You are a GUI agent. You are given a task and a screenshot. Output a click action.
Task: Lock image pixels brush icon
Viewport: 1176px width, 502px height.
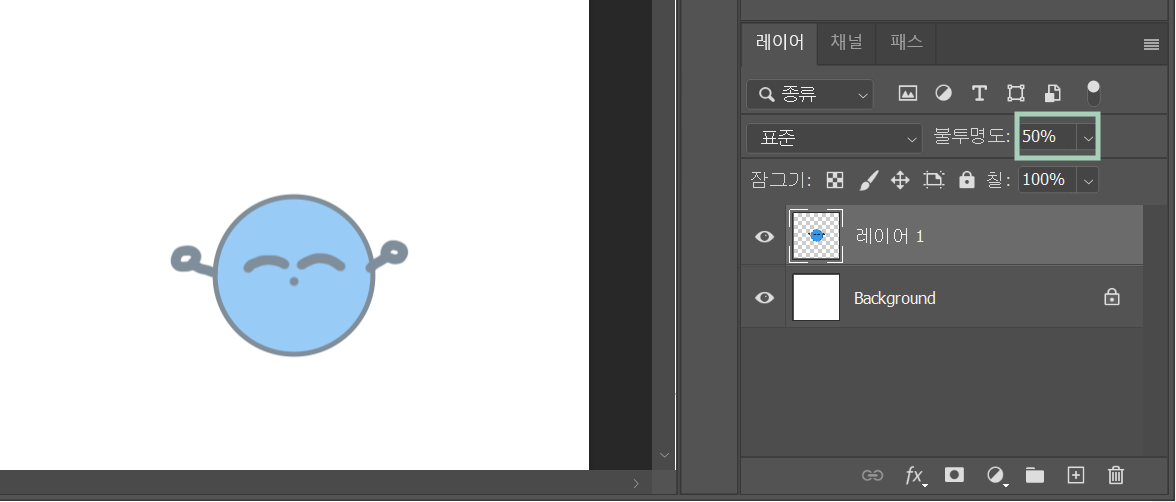click(x=868, y=180)
